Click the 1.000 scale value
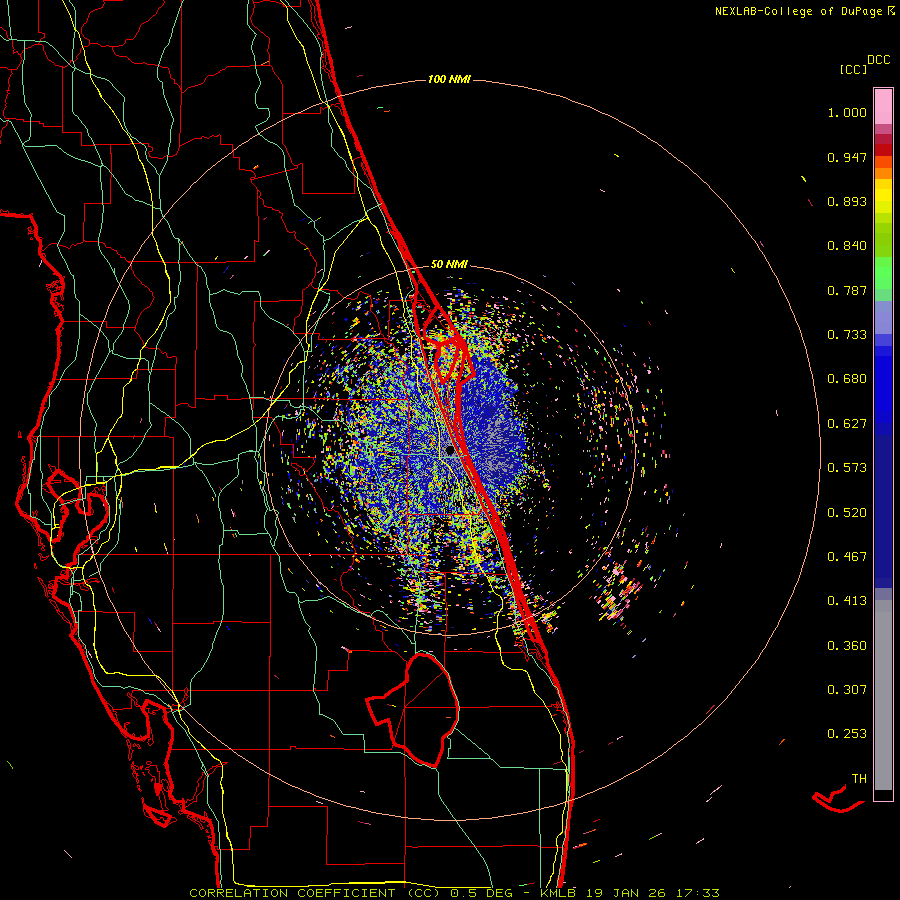 (x=847, y=112)
